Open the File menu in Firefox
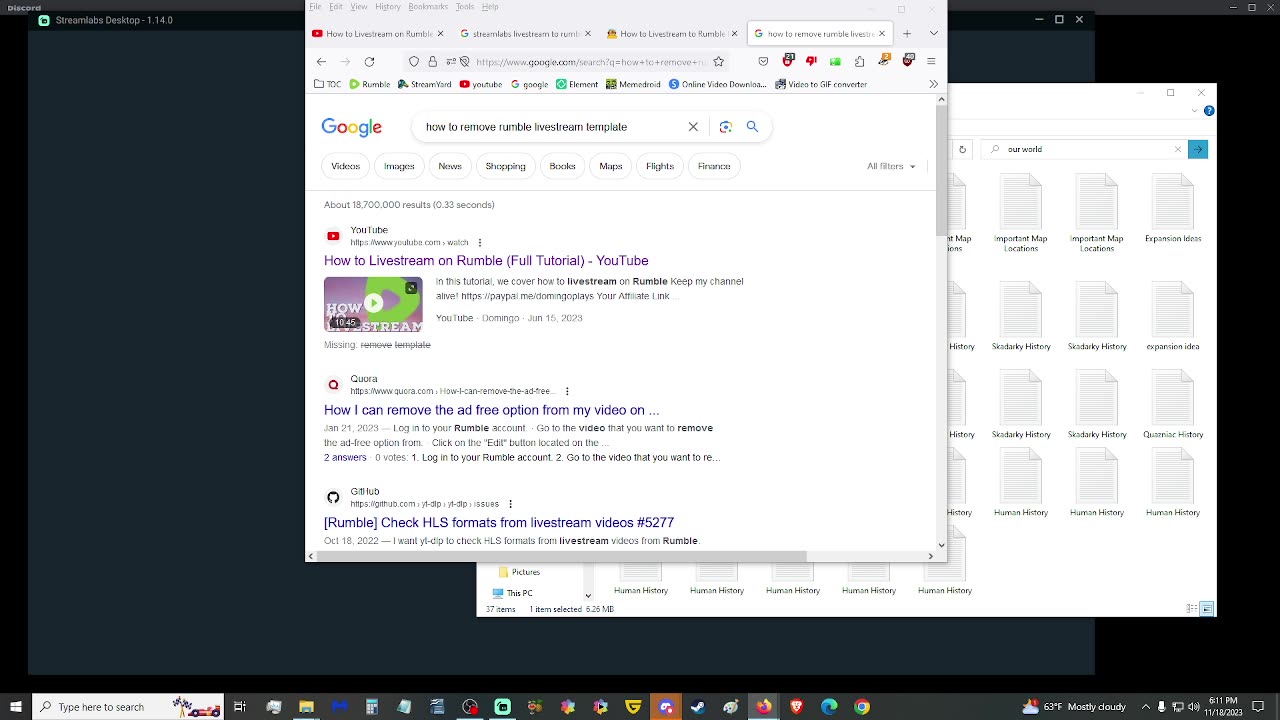This screenshot has width=1280, height=720. 315,7
